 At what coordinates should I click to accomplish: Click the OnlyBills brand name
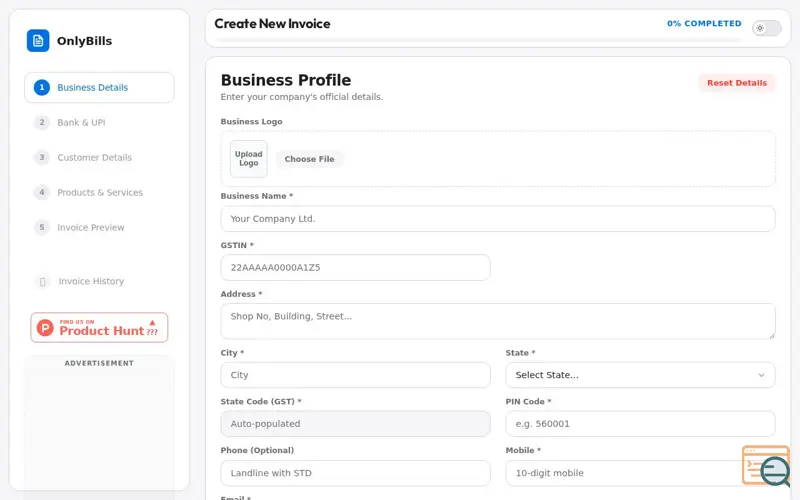84,41
